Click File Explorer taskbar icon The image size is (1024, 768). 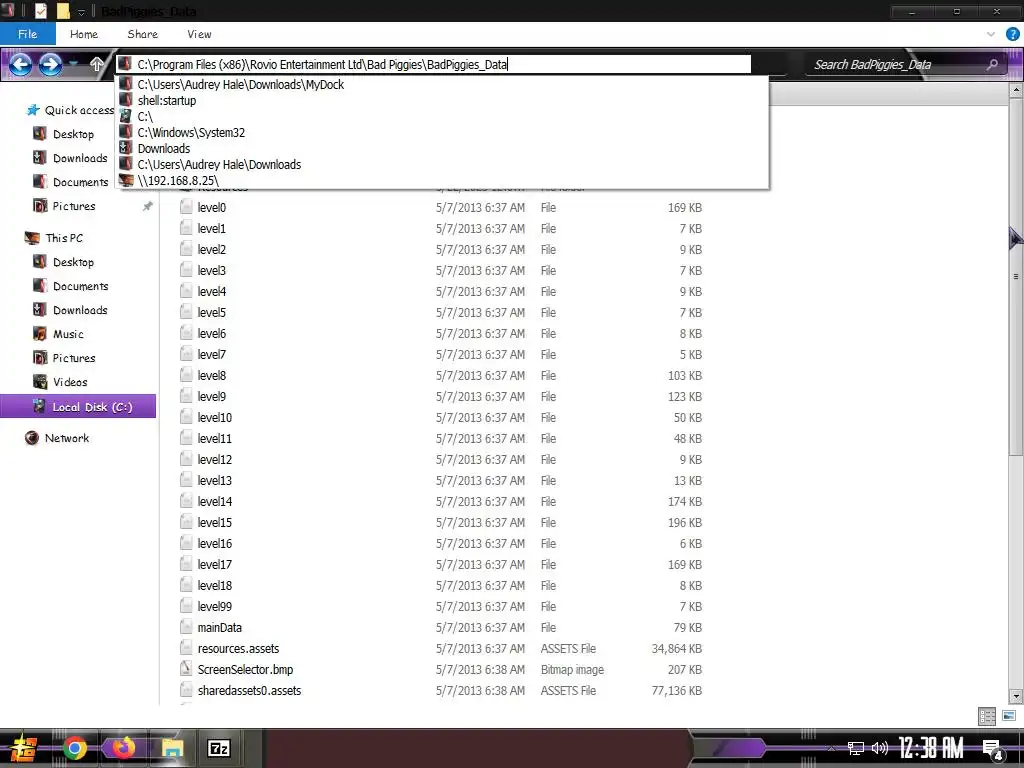tap(172, 748)
